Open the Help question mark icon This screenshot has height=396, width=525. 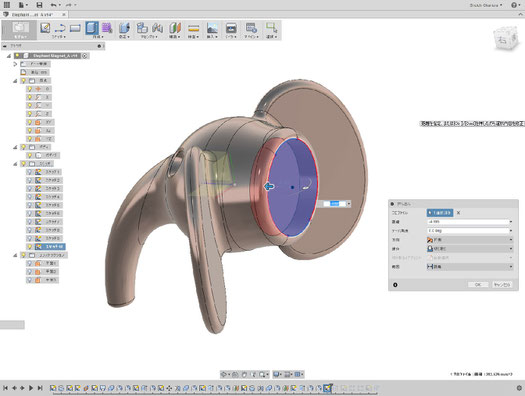coord(514,5)
